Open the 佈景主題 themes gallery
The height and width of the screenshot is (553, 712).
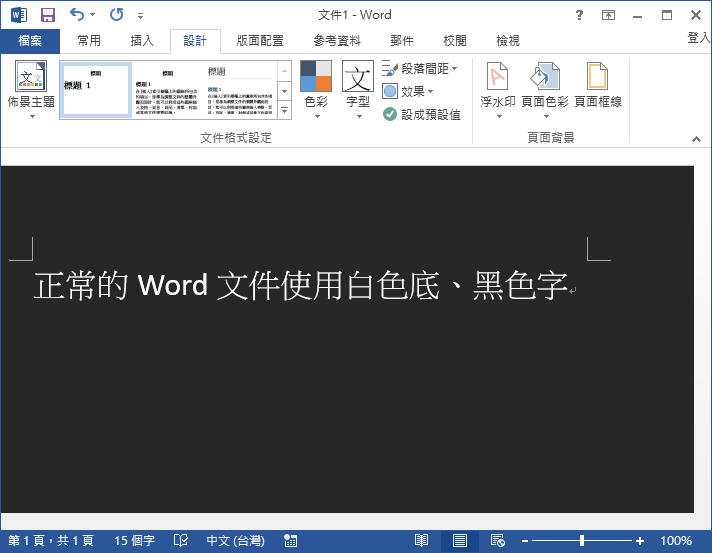(x=31, y=89)
